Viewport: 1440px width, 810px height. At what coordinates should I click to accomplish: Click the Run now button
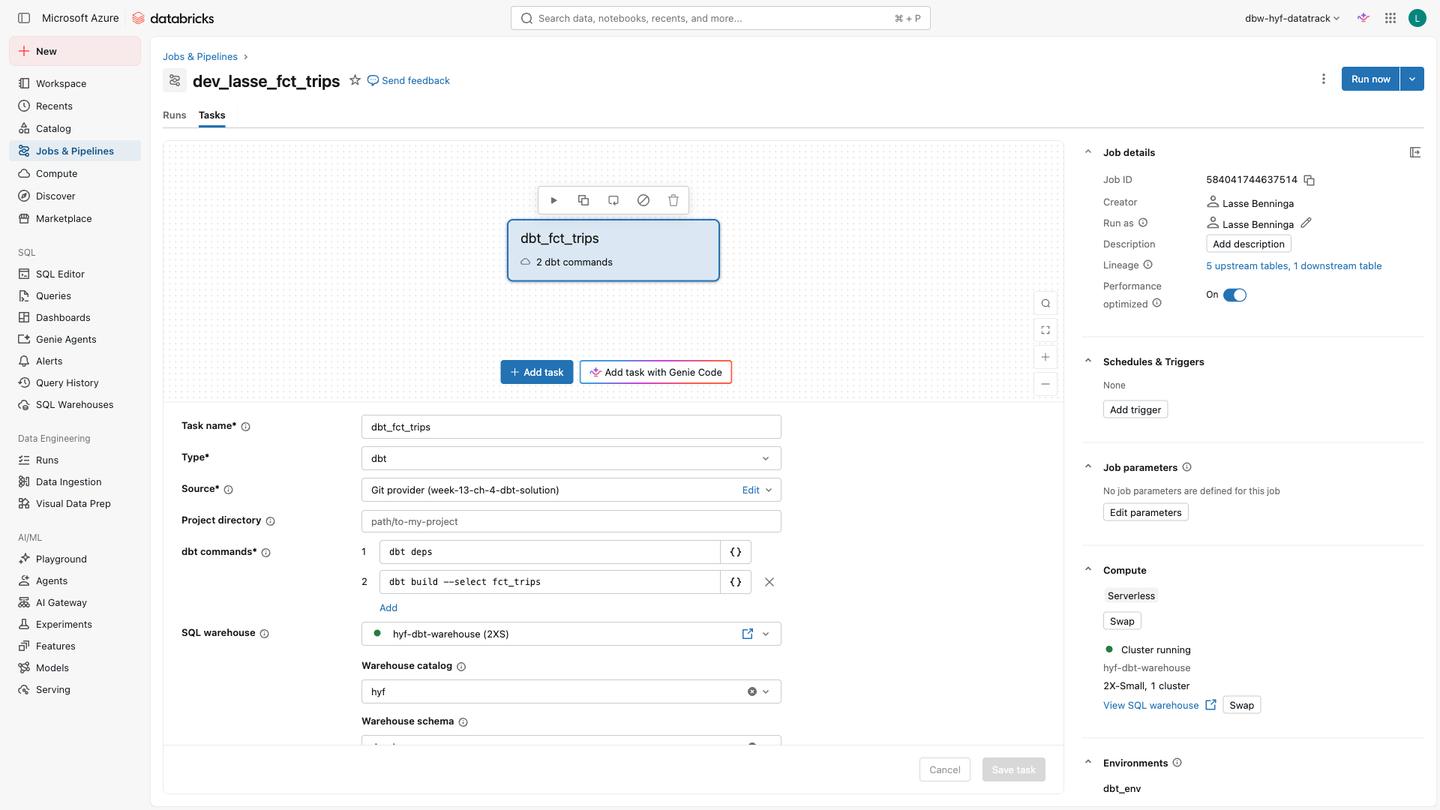coord(1371,79)
